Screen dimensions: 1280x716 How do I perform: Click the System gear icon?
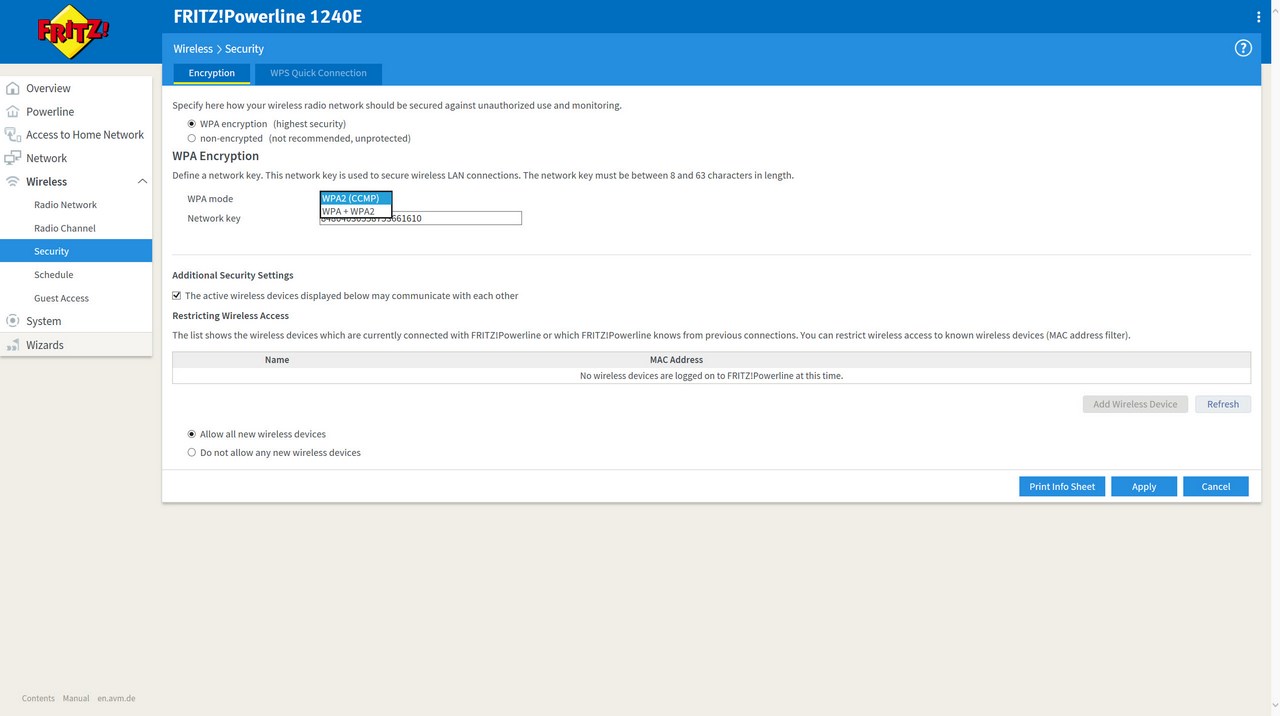[x=13, y=321]
